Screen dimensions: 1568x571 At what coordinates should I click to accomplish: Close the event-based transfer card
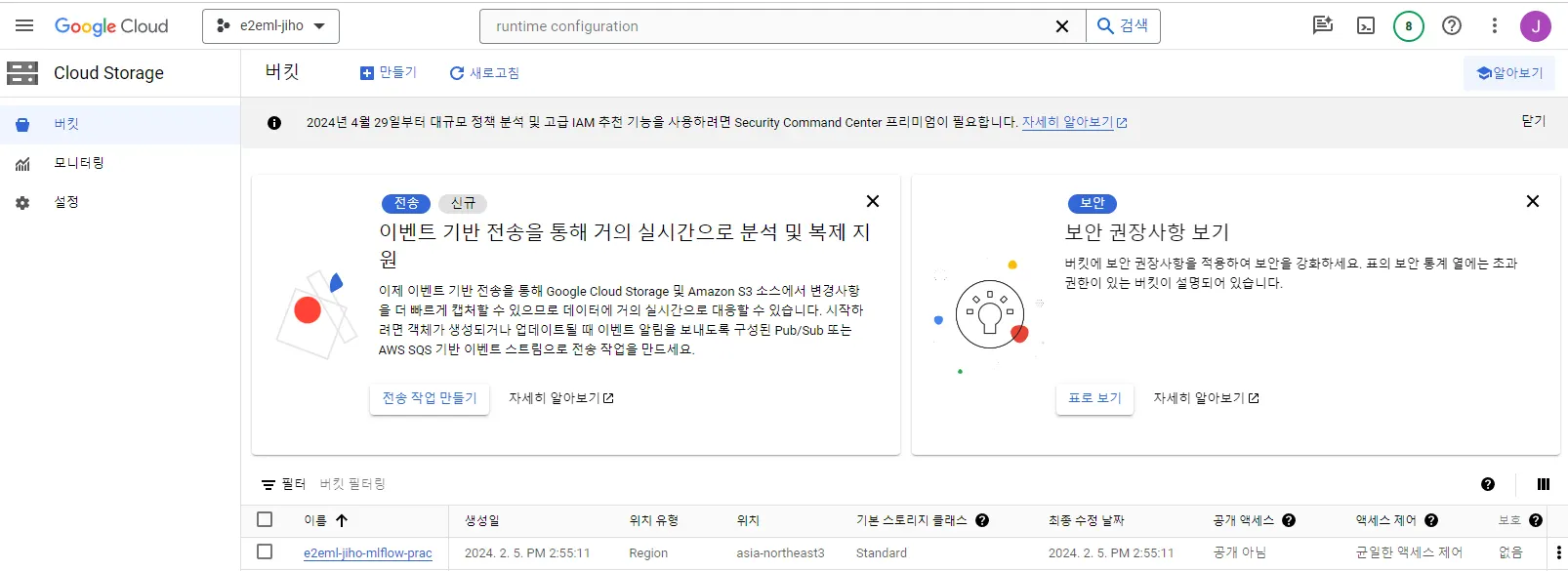pyautogui.click(x=873, y=201)
